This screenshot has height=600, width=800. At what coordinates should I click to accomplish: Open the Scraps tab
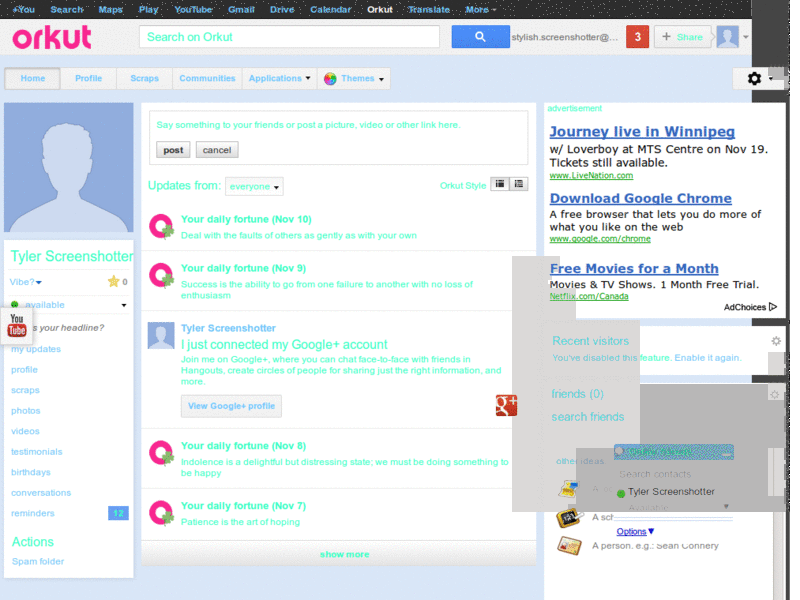144,79
